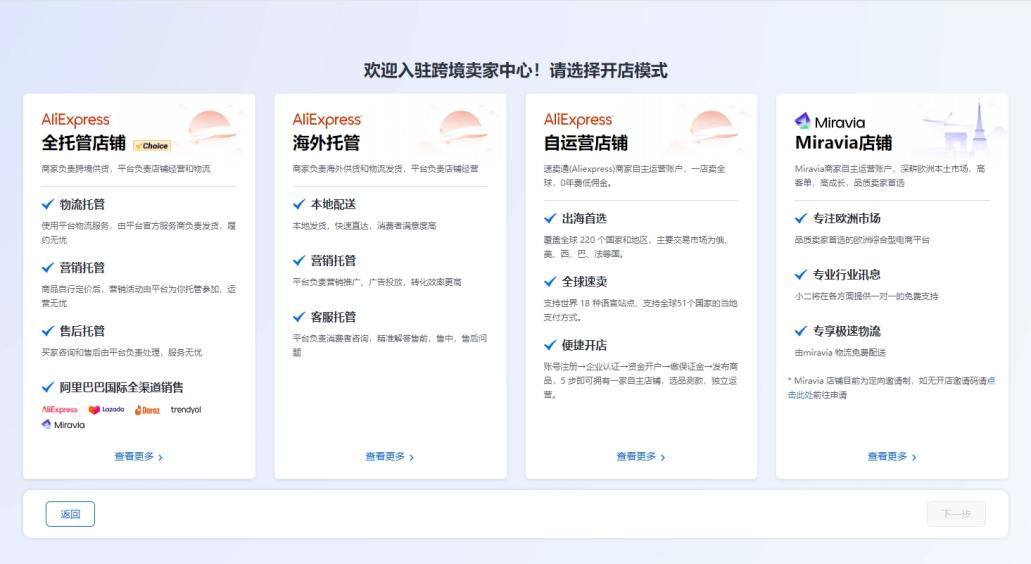The width and height of the screenshot is (1031, 564).
Task: Open 查看更多 on the 自运营店铺 card
Action: 641,456
